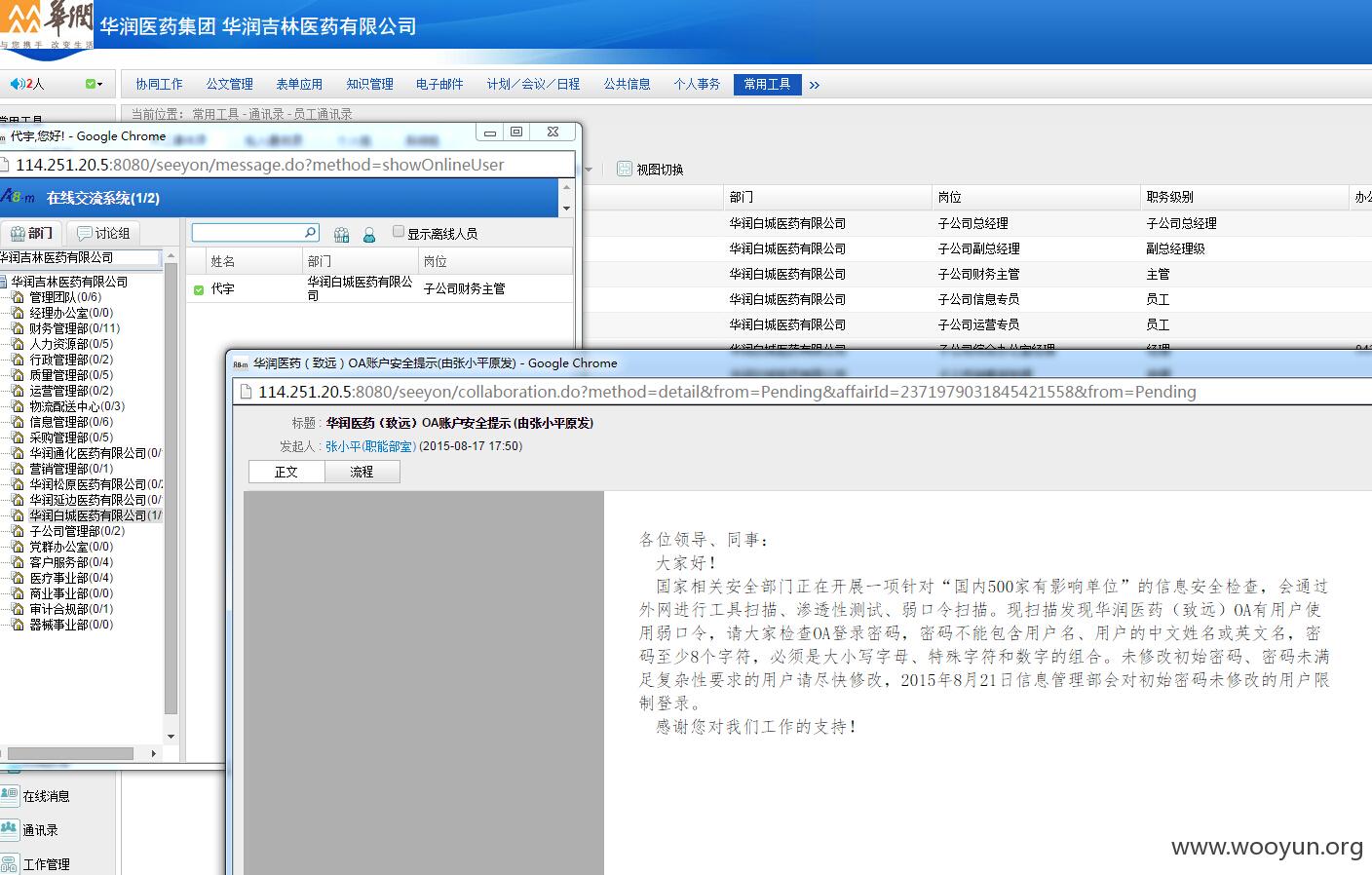Open the 表单应用 menu
The height and width of the screenshot is (875, 1372).
299,84
